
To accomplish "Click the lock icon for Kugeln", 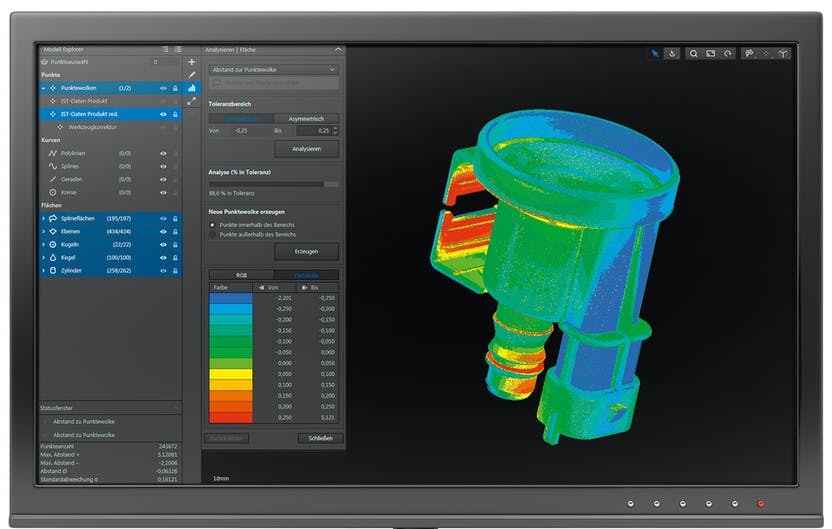I will (175, 245).
